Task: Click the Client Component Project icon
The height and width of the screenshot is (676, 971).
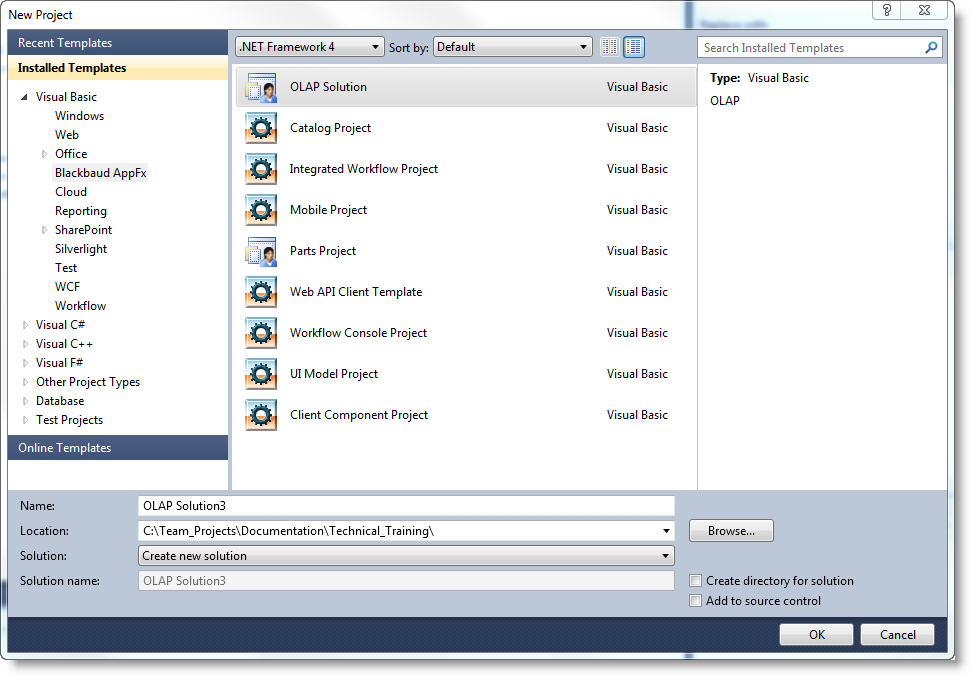Action: click(x=261, y=415)
